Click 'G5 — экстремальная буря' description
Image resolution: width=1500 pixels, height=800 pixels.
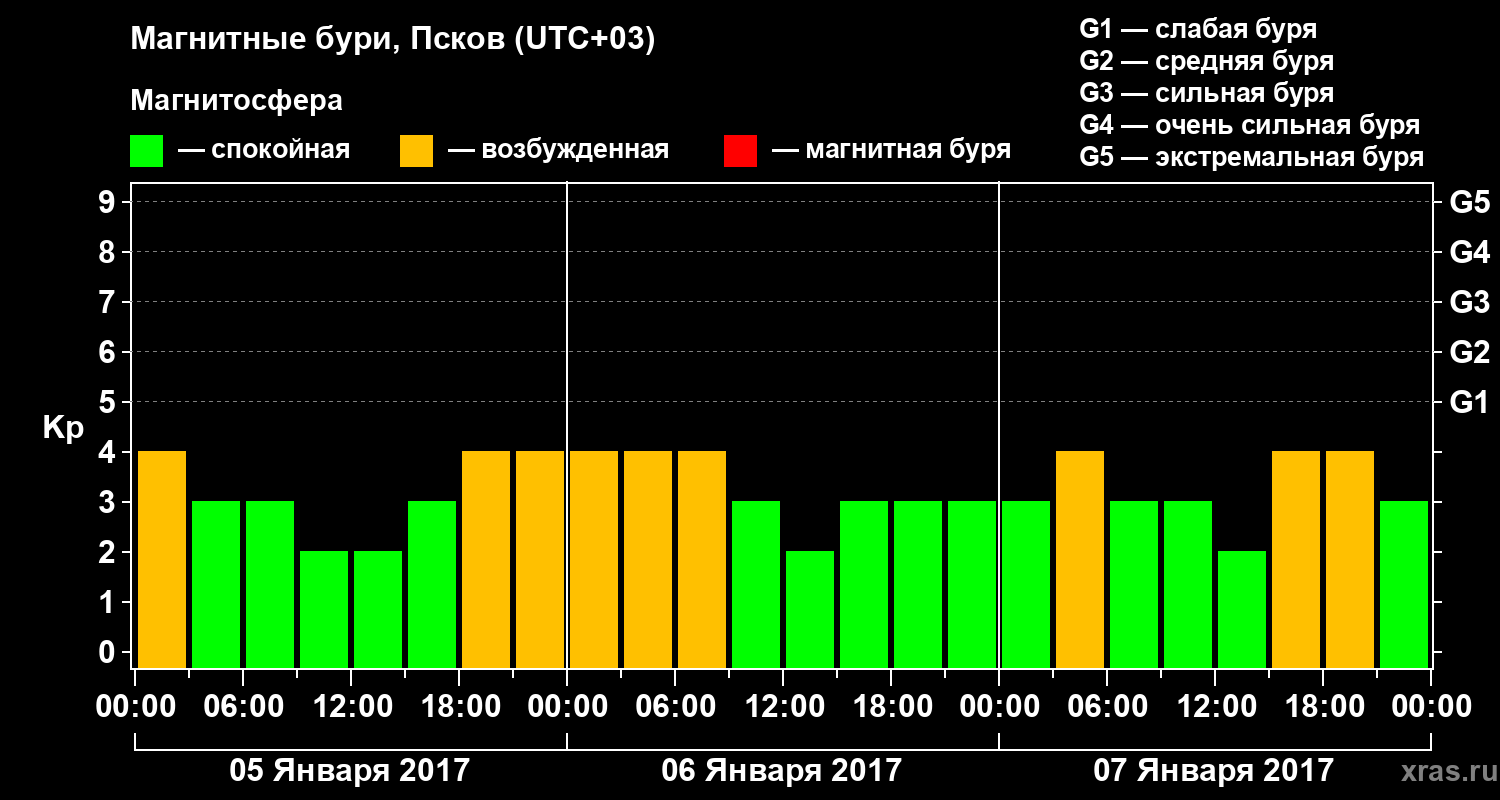1252,157
